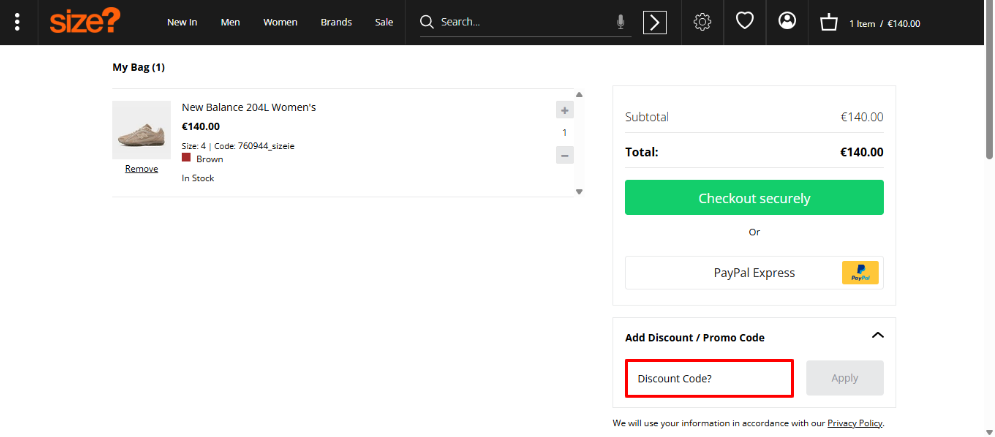Image resolution: width=995 pixels, height=437 pixels.
Task: Open the Women menu
Action: tap(280, 22)
